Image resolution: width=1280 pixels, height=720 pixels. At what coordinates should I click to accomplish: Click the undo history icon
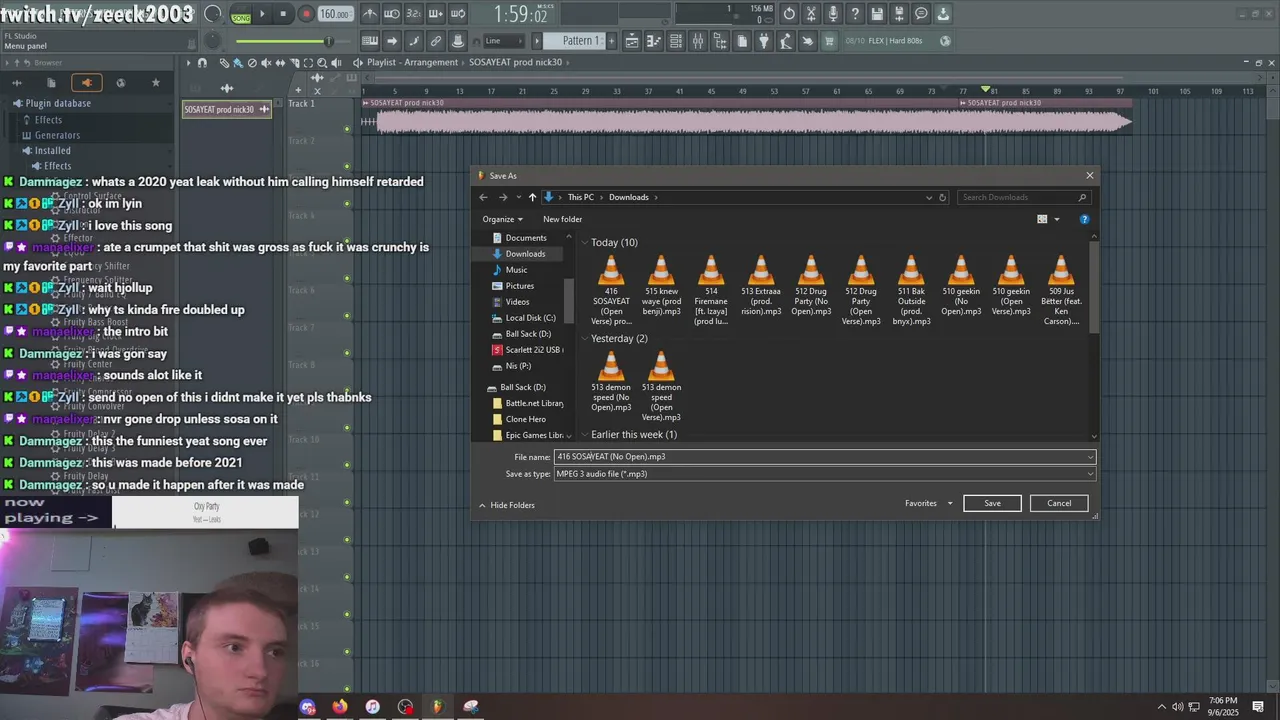tap(789, 14)
